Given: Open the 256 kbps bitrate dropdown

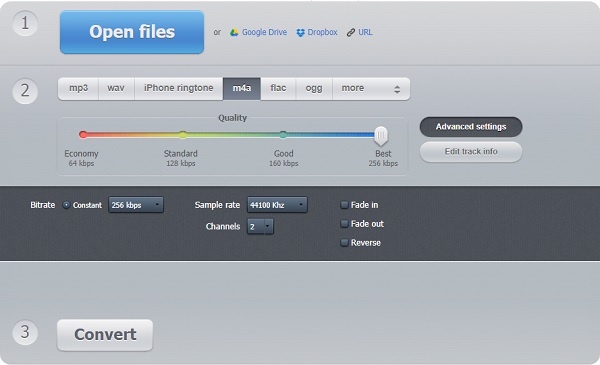Looking at the screenshot, I should [x=136, y=205].
